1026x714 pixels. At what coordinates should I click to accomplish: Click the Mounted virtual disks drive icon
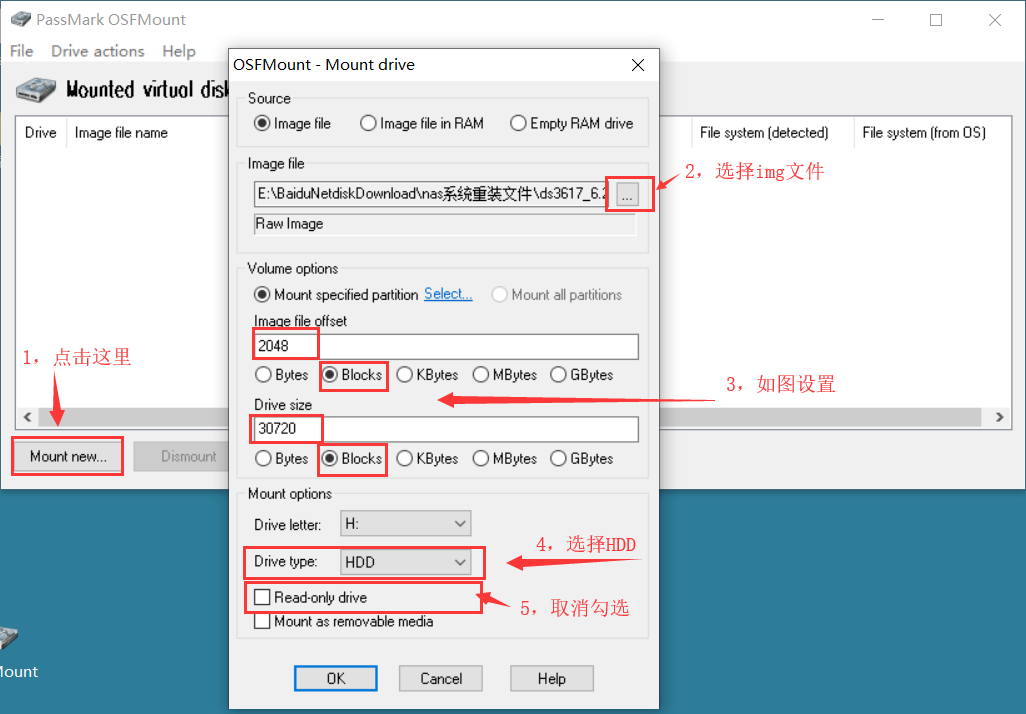coord(34,88)
